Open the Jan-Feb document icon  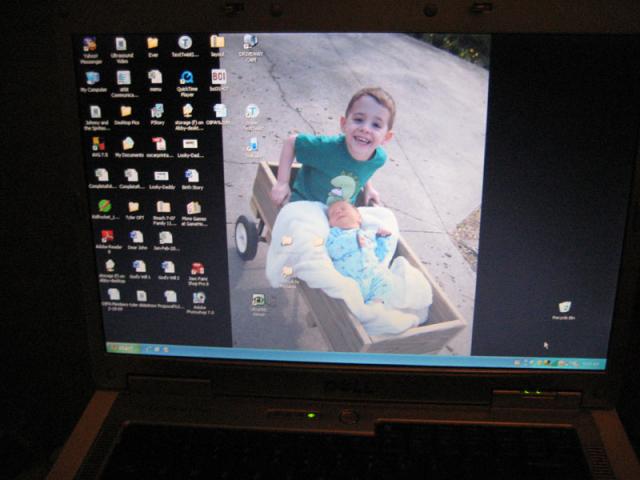pos(165,241)
